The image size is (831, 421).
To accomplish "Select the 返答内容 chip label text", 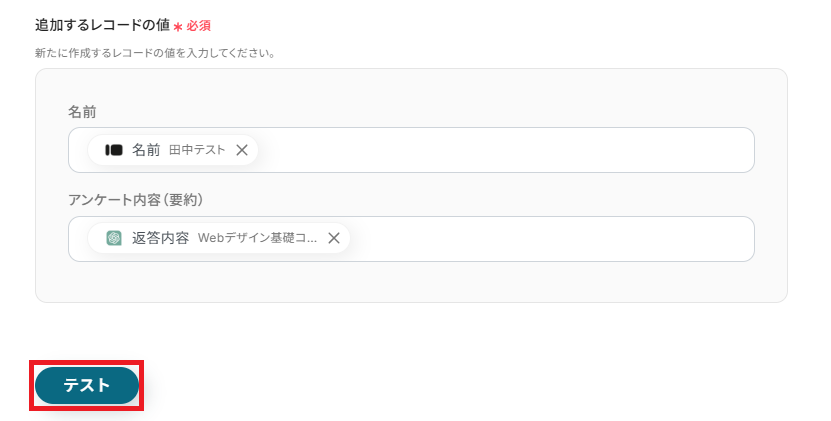I will pyautogui.click(x=160, y=238).
